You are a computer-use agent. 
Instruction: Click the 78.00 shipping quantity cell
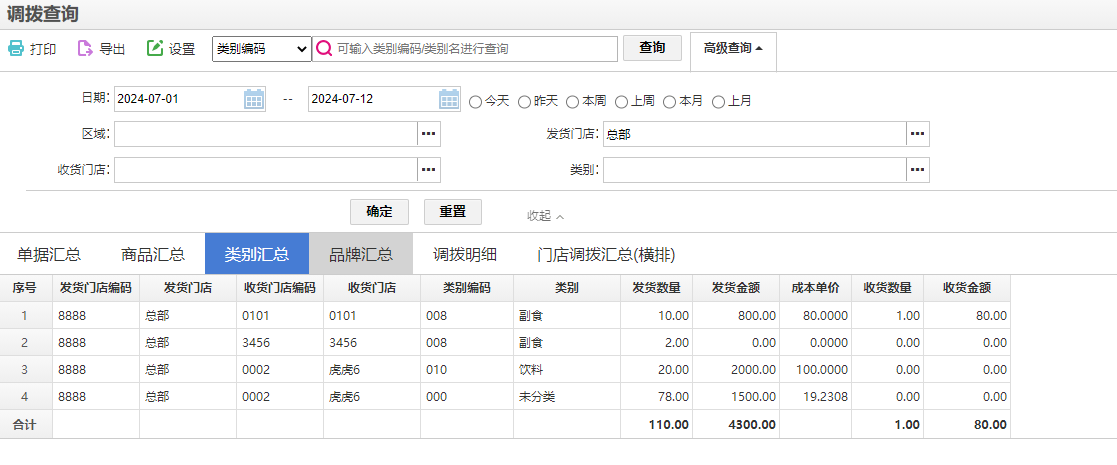coord(656,397)
